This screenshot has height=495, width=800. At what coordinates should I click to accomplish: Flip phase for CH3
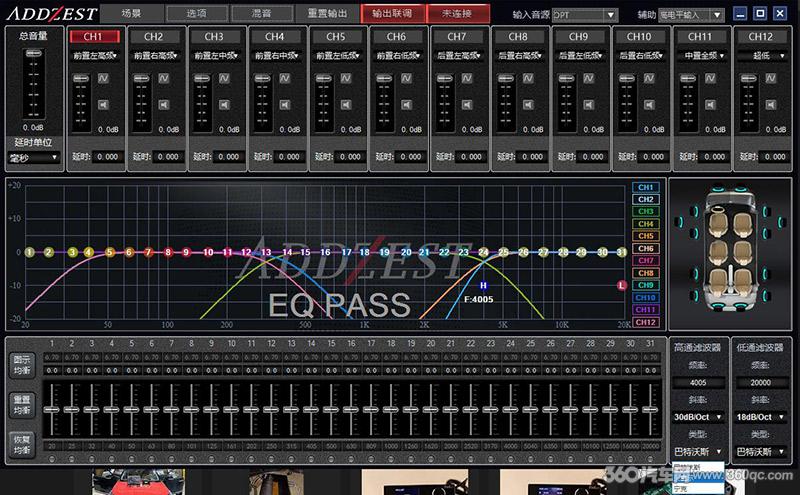point(224,78)
